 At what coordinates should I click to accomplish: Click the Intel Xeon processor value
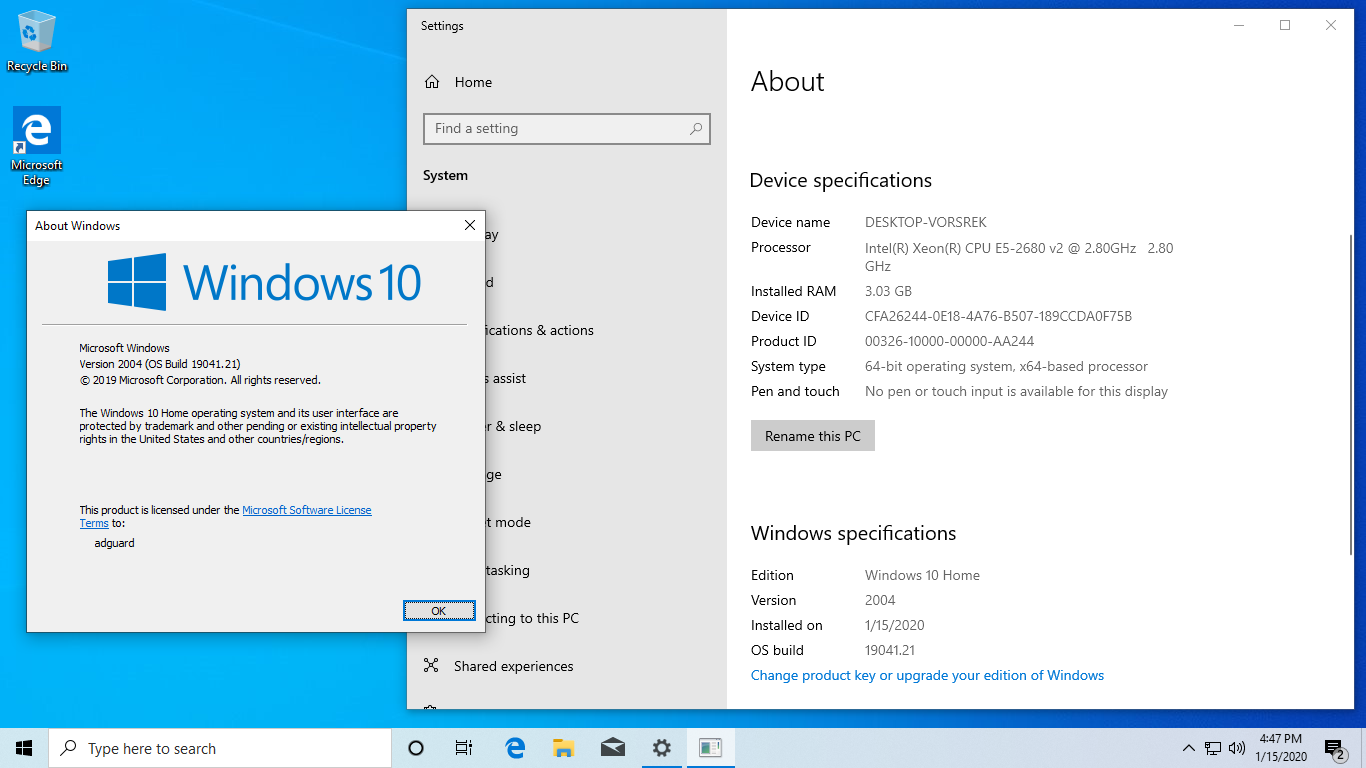pyautogui.click(x=1019, y=257)
